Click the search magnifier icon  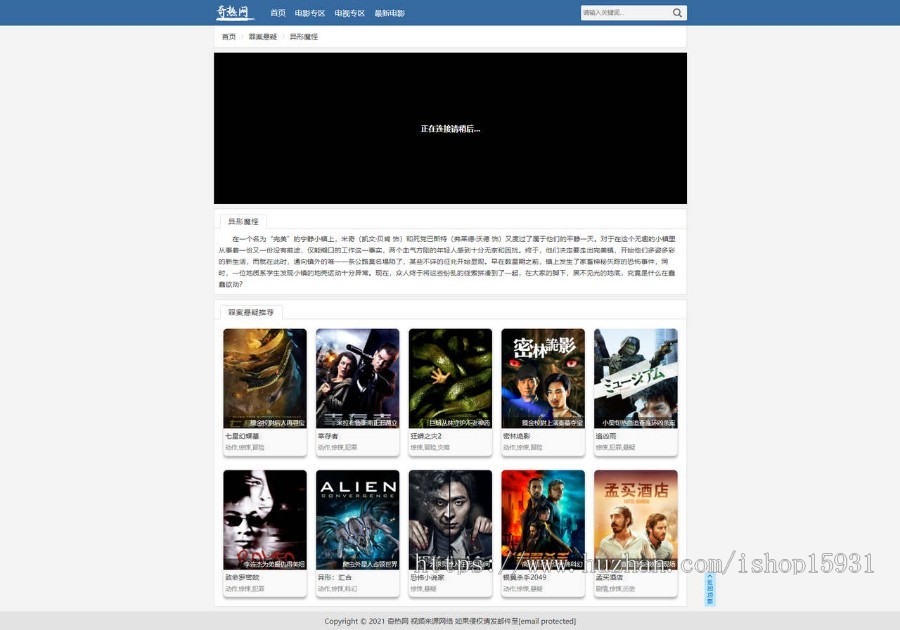[x=677, y=13]
